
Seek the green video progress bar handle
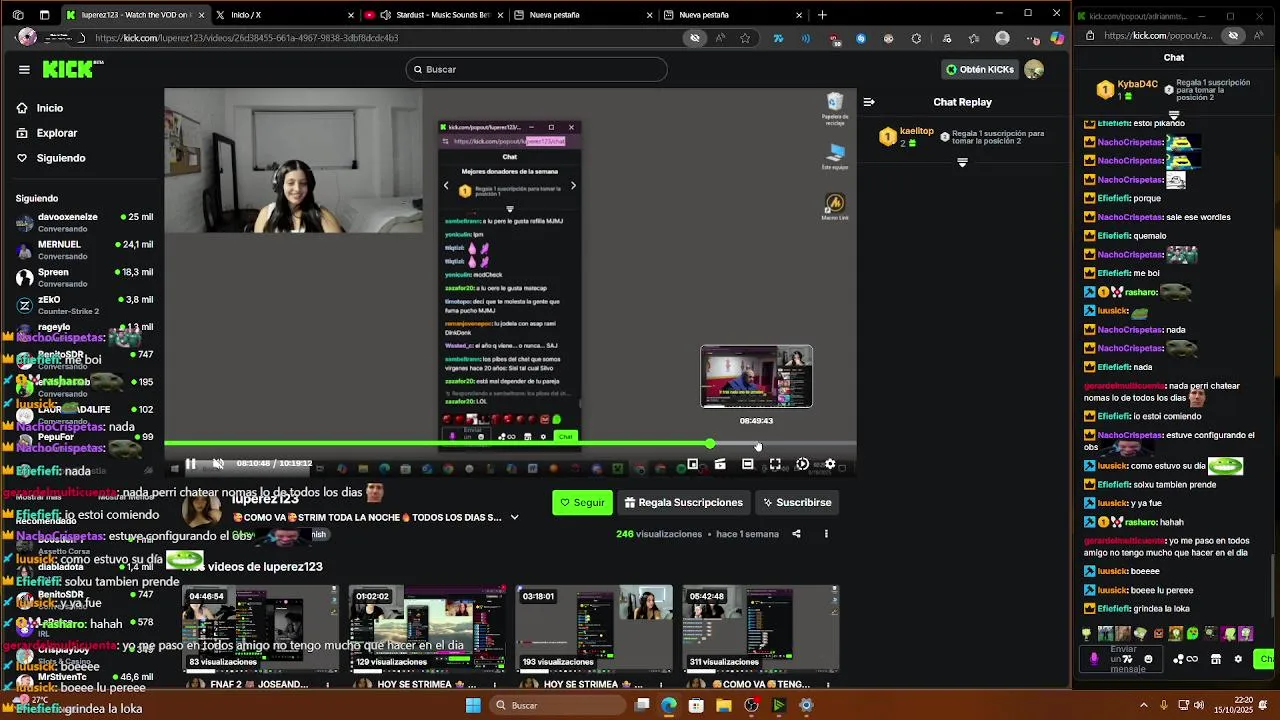click(x=710, y=443)
